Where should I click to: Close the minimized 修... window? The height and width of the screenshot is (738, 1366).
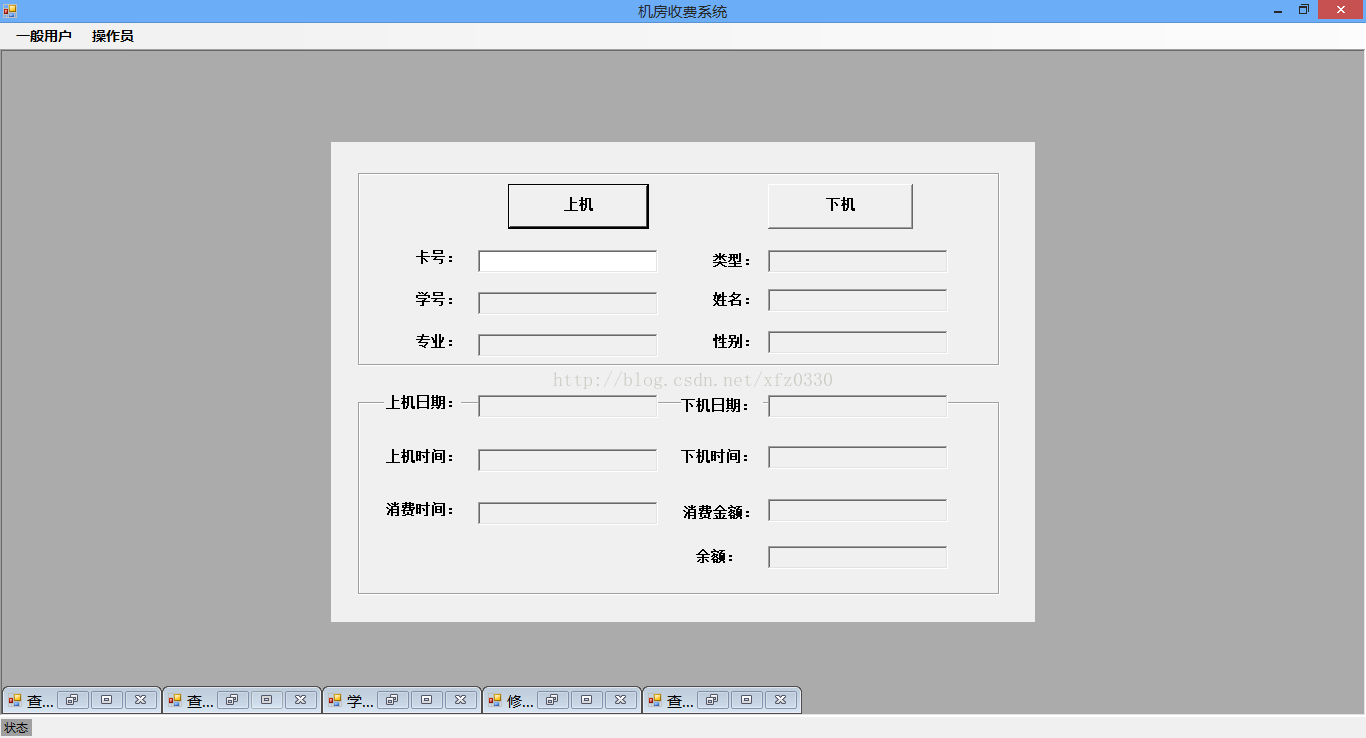pos(620,700)
